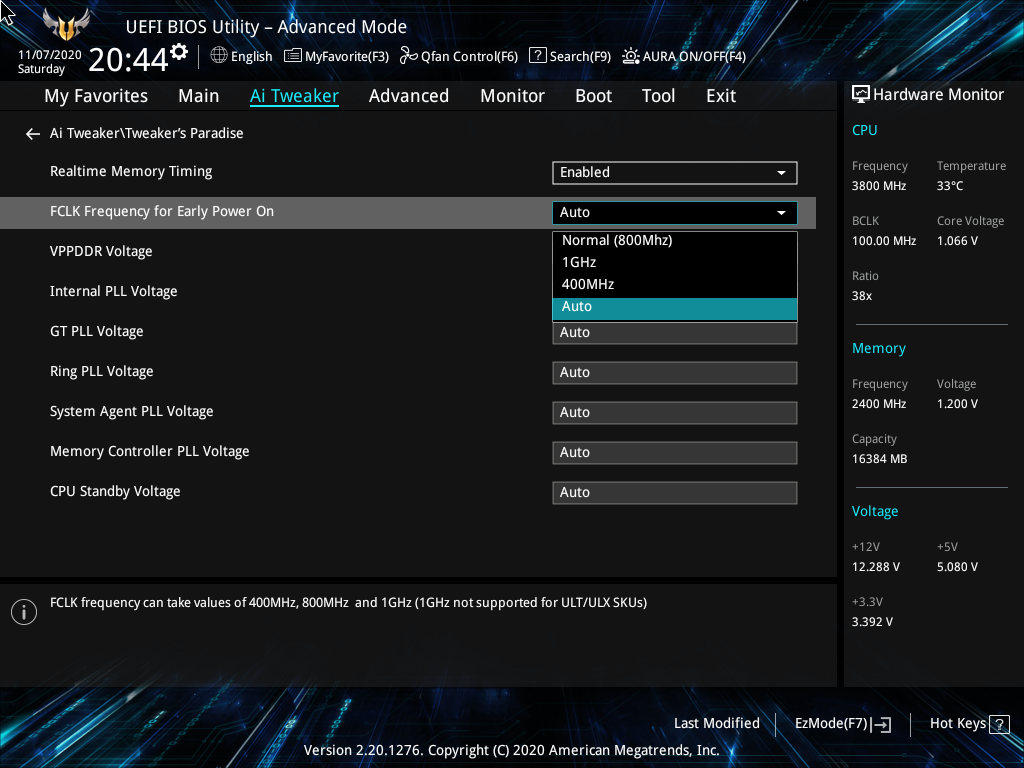Open the My Favorites tab
This screenshot has height=768, width=1024.
click(x=96, y=96)
